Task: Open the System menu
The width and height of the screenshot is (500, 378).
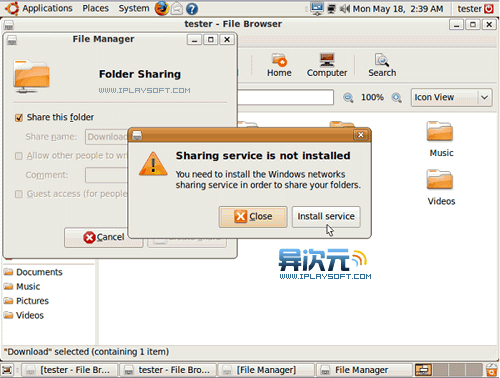Action: [134, 8]
